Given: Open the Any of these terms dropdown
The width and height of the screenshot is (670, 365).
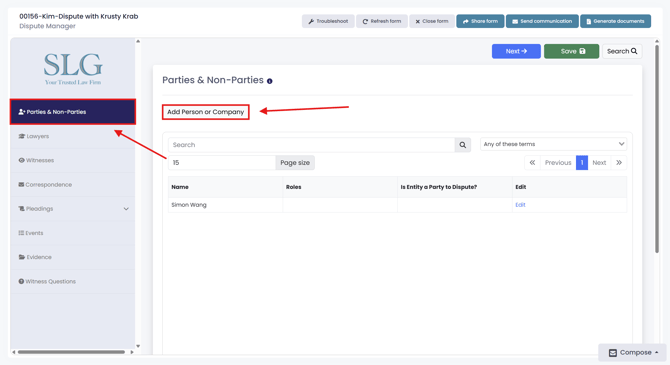Looking at the screenshot, I should tap(554, 144).
